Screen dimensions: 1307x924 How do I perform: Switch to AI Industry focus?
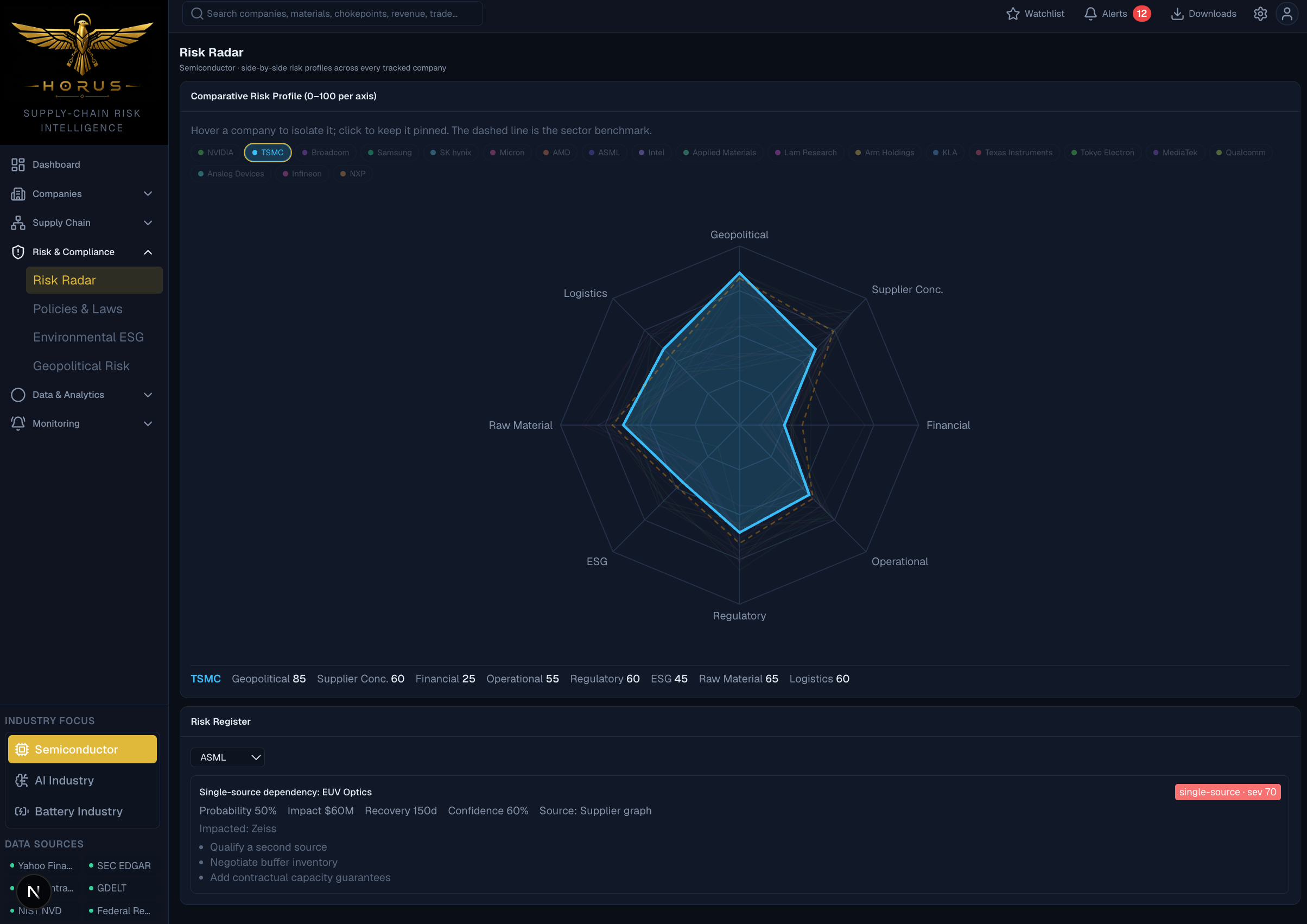pos(83,781)
